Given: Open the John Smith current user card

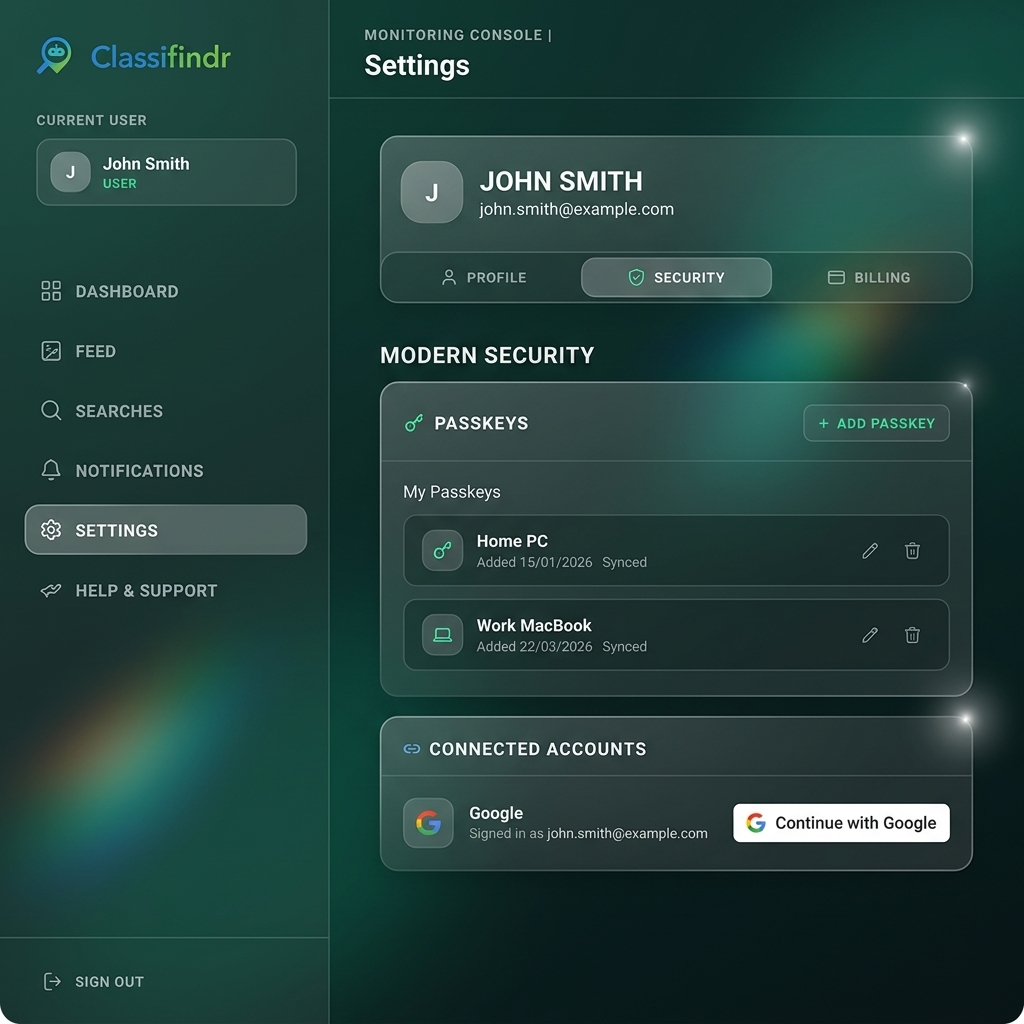Looking at the screenshot, I should [x=167, y=172].
